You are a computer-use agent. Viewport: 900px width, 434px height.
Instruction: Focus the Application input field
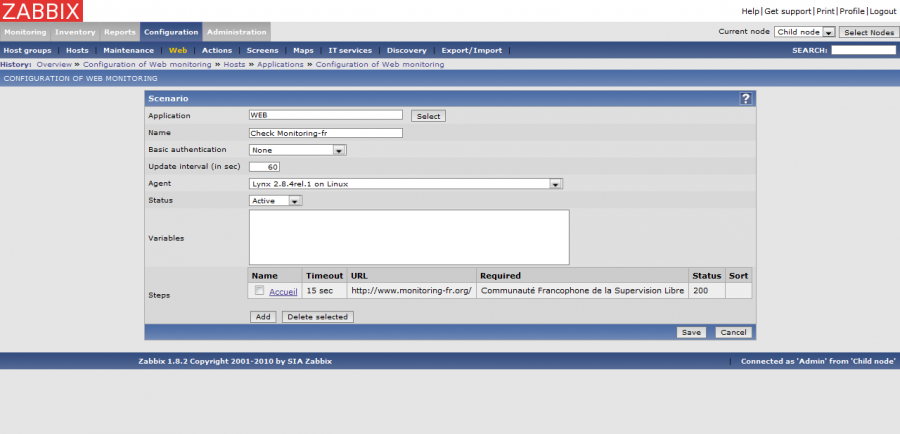[x=326, y=115]
